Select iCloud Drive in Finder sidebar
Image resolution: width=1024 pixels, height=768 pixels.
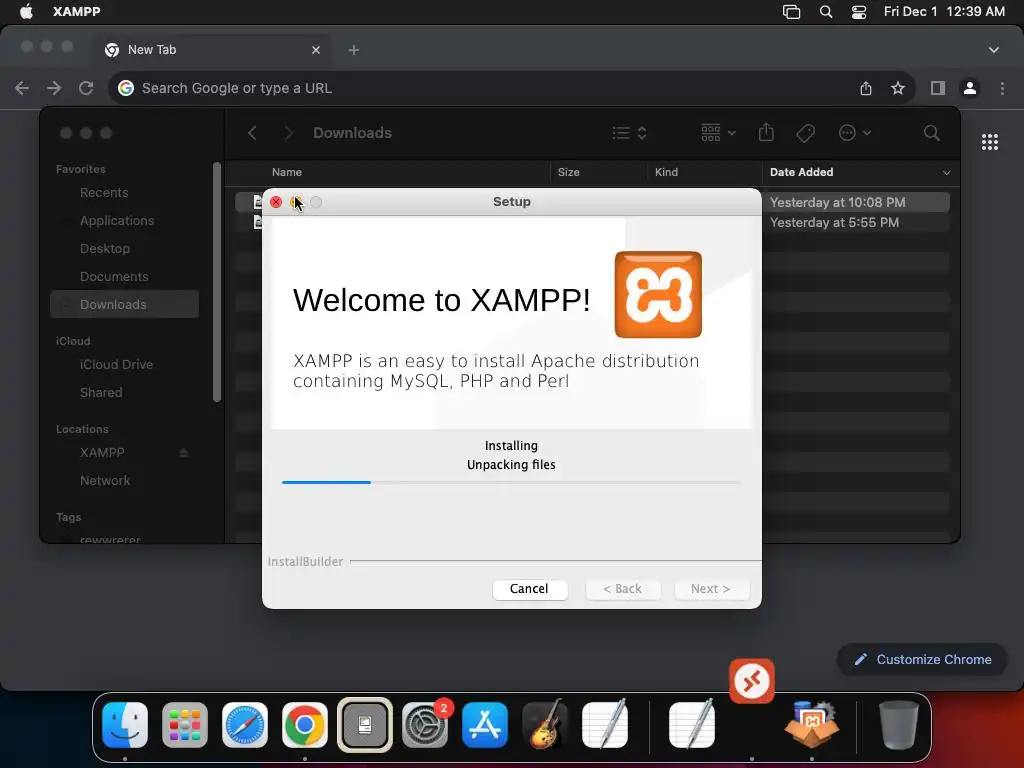[116, 364]
